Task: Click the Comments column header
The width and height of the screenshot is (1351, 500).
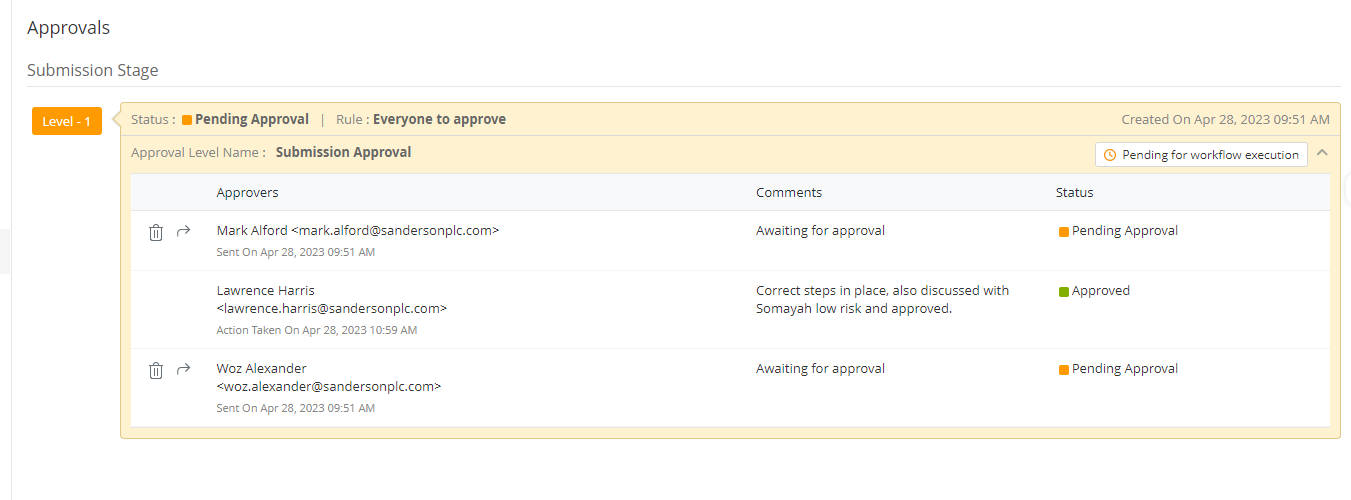Action: [x=788, y=192]
